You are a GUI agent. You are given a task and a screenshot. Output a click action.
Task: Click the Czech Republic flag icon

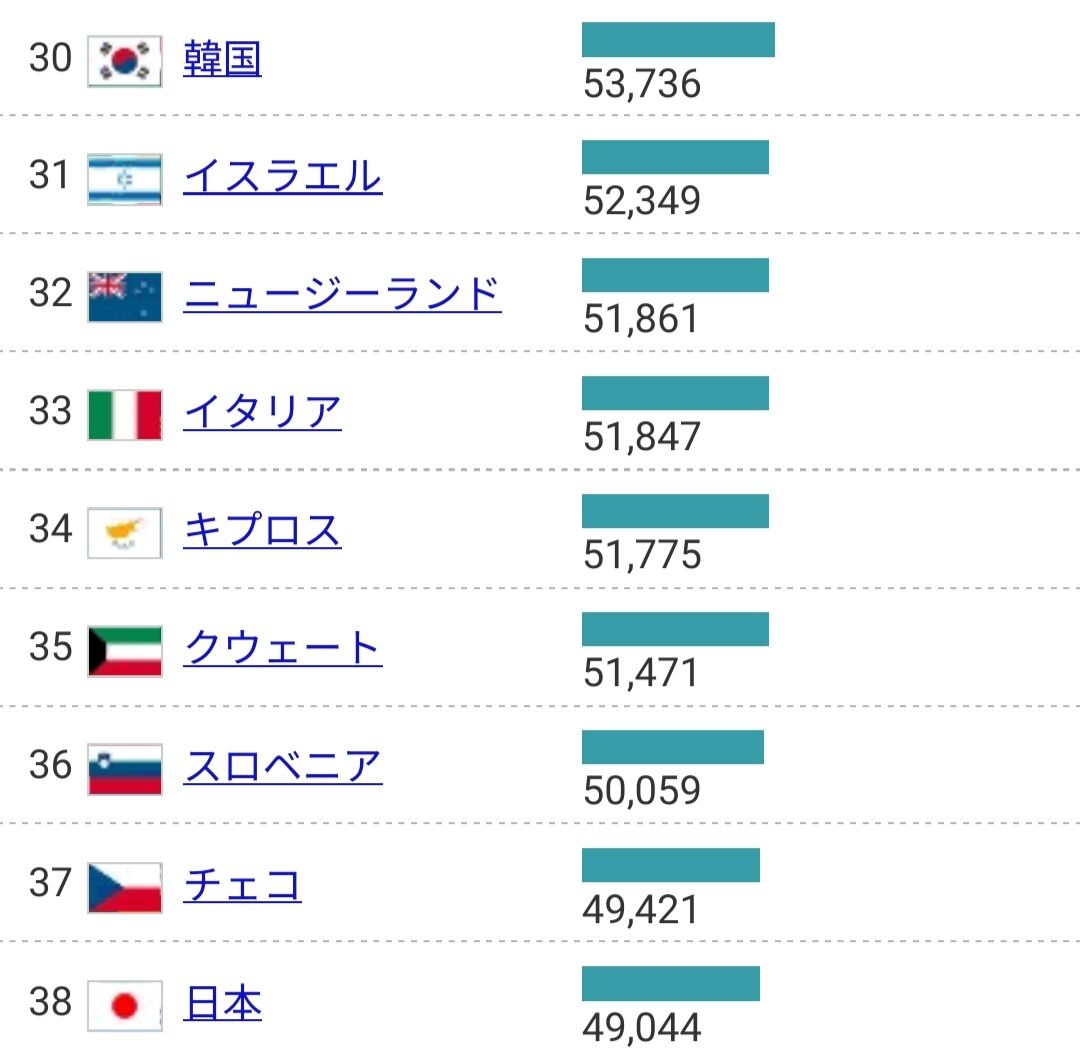pos(124,887)
